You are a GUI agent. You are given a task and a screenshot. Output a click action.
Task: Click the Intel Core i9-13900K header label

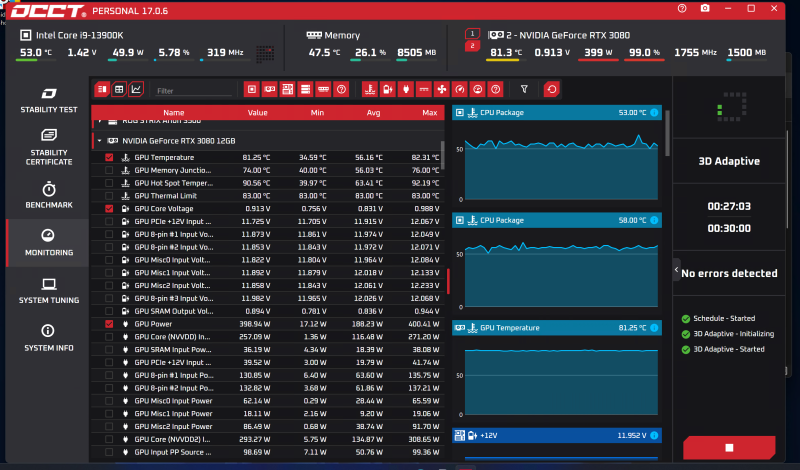[x=79, y=35]
